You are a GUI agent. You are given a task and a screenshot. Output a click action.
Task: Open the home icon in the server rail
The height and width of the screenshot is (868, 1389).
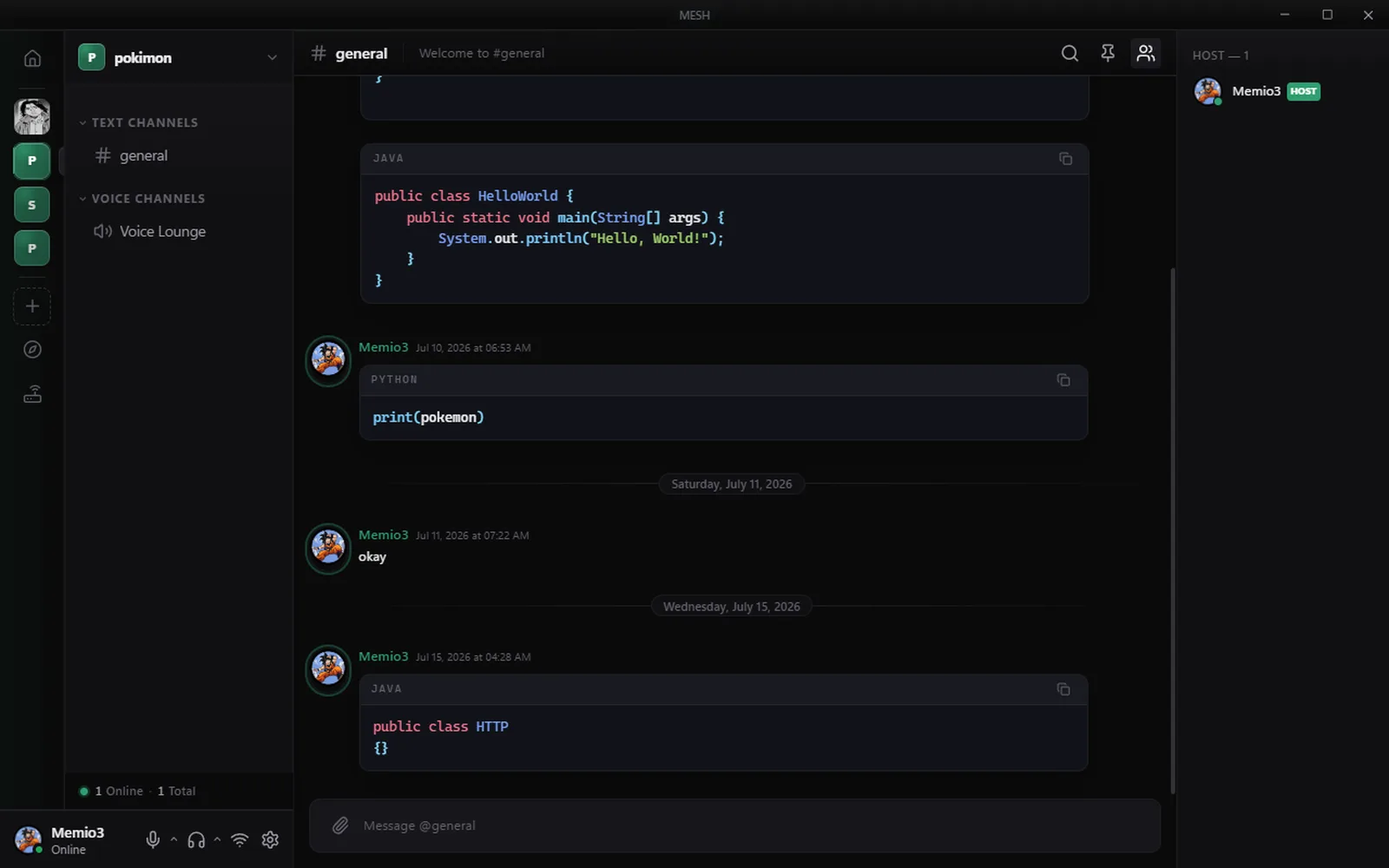tap(32, 58)
